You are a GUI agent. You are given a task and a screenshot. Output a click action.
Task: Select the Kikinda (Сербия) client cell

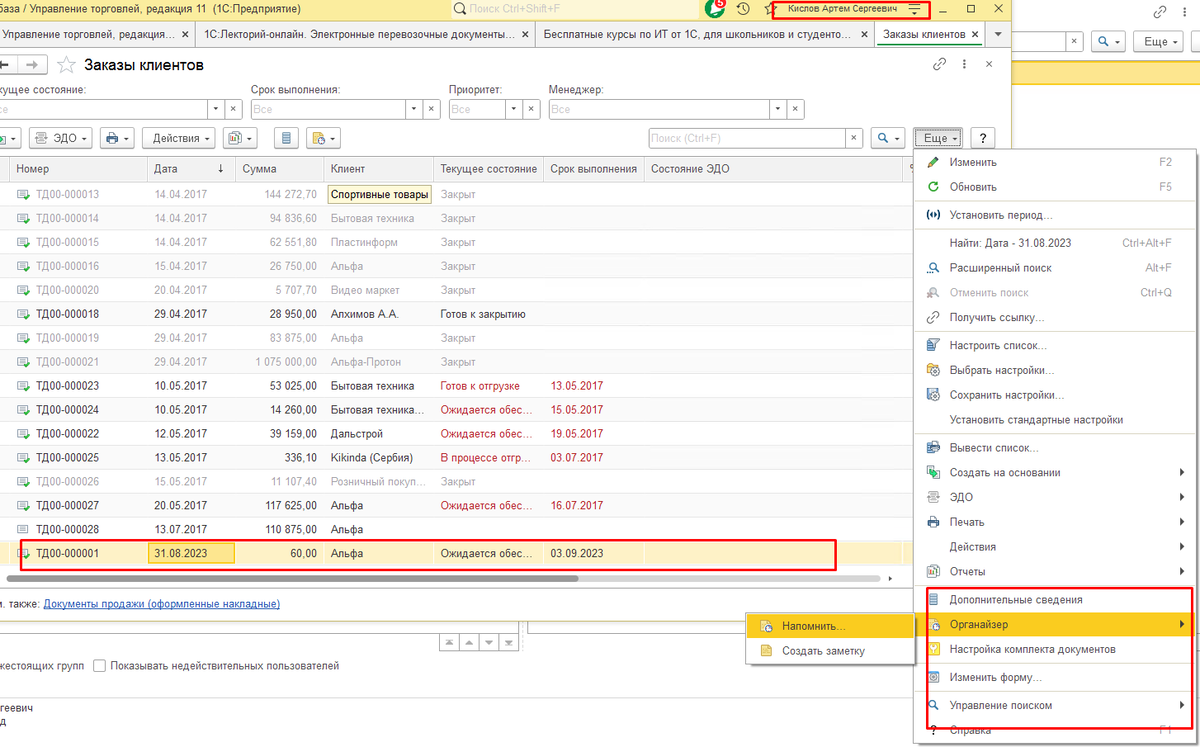coord(379,458)
